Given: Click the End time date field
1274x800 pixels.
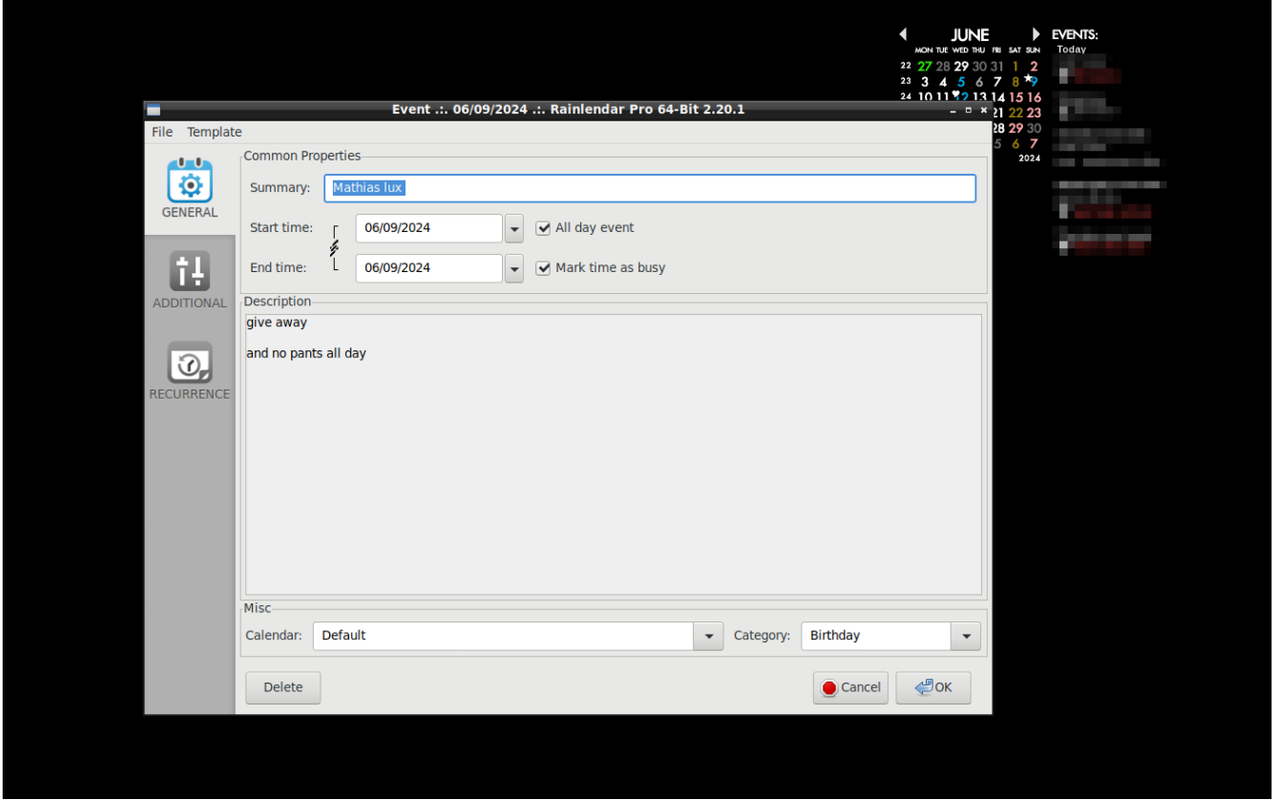Looking at the screenshot, I should point(429,268).
